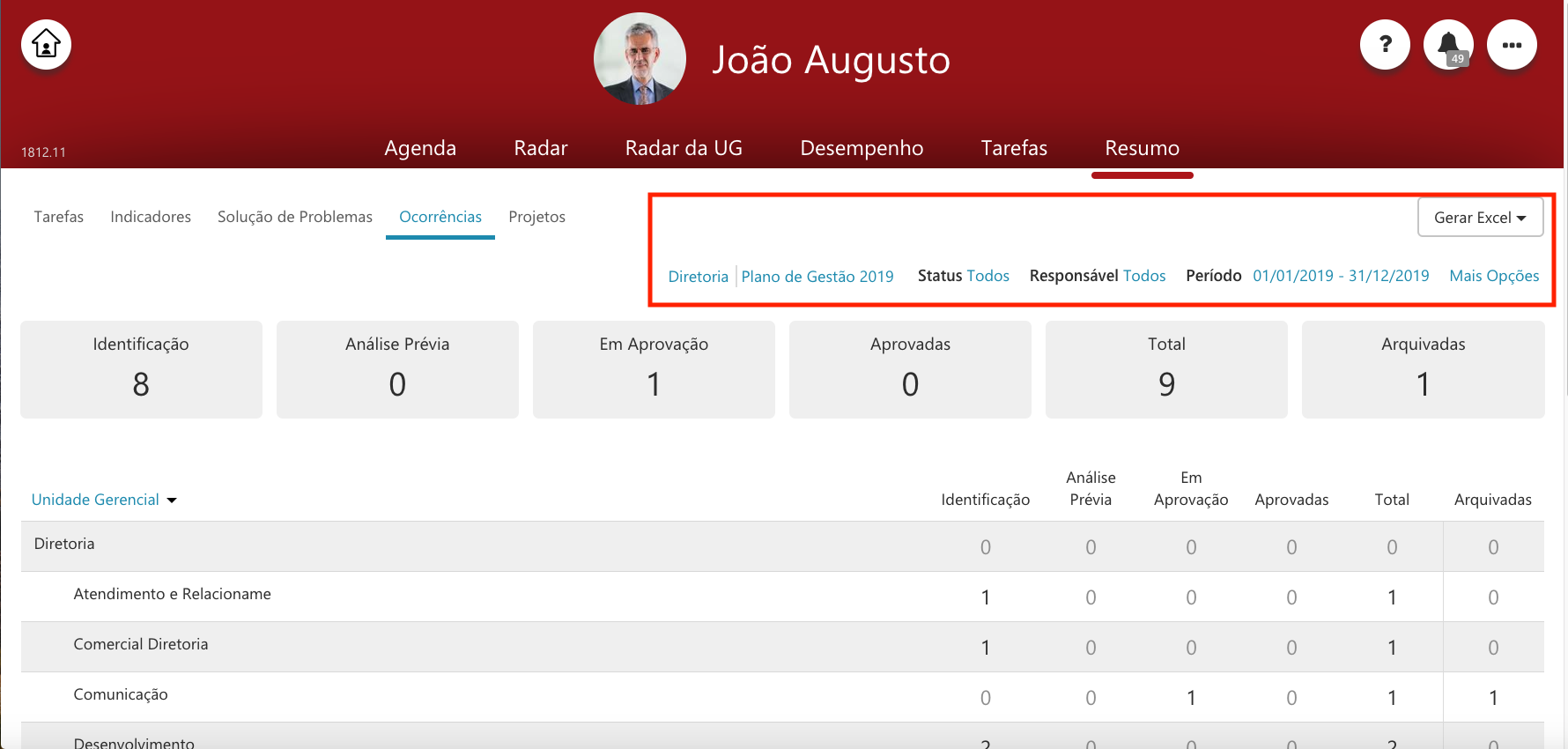This screenshot has height=749, width=1568.
Task: Switch to the Projetos sub-tab
Action: click(537, 217)
